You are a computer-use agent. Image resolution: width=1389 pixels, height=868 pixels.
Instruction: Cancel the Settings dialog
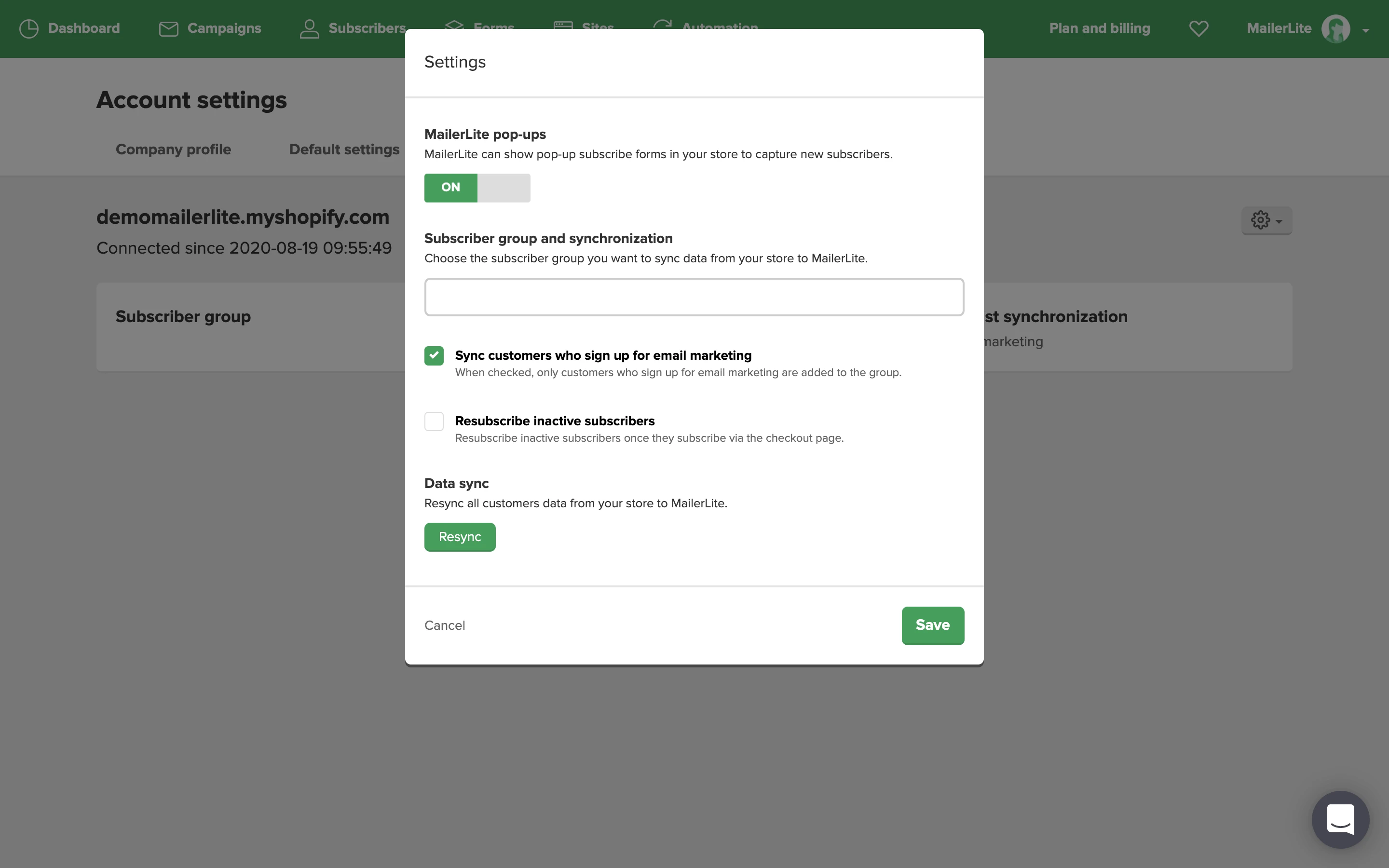444,625
